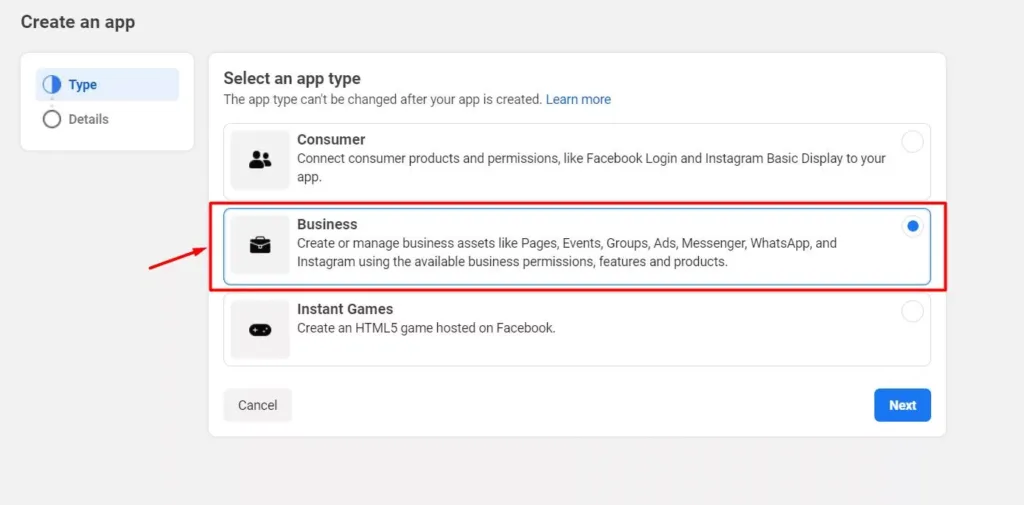Click the Instant Games controller icon
This screenshot has width=1024, height=505.
tap(260, 330)
